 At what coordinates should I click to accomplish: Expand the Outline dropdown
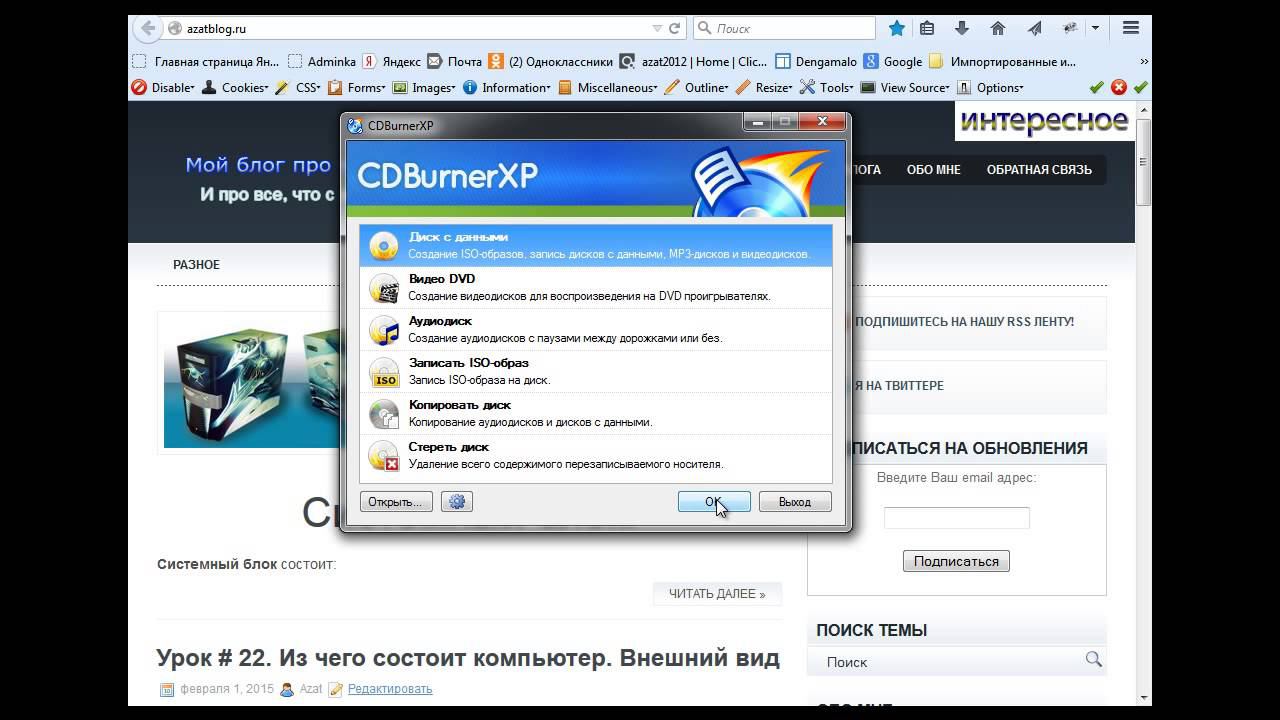pos(697,87)
